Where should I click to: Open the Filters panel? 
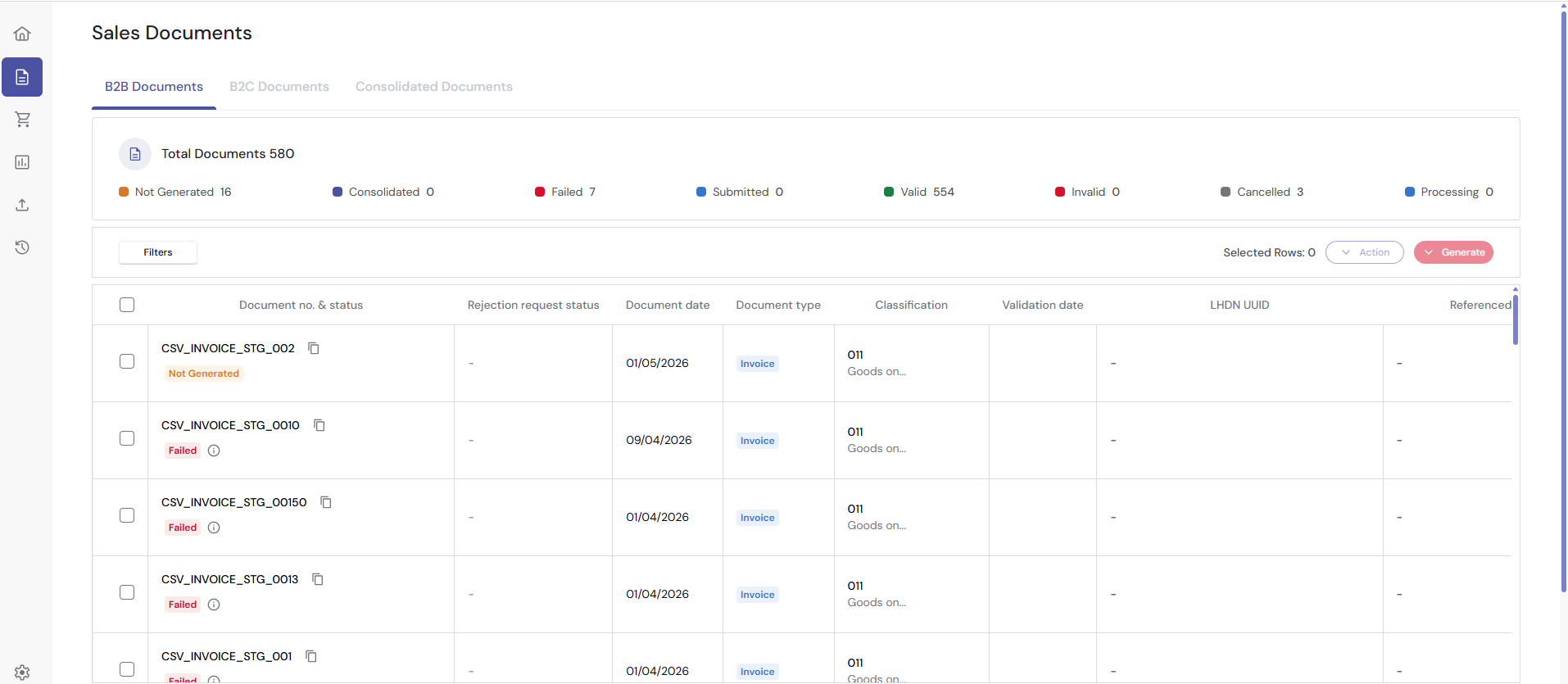coord(158,252)
